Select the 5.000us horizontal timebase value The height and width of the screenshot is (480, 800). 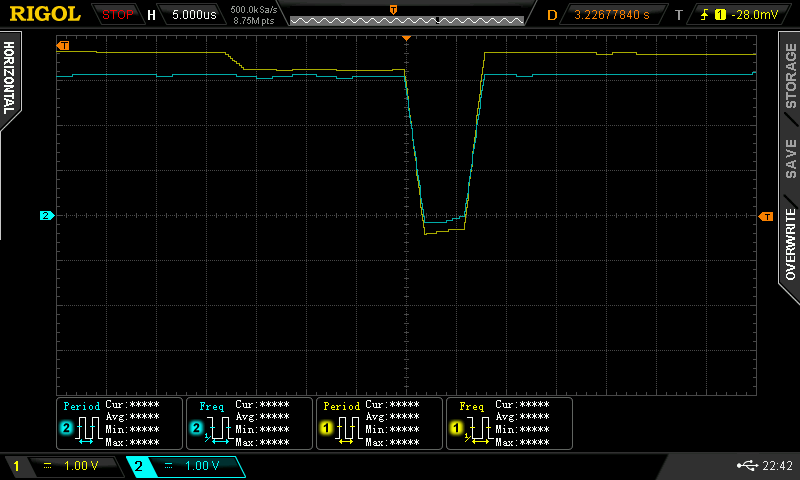coord(194,15)
